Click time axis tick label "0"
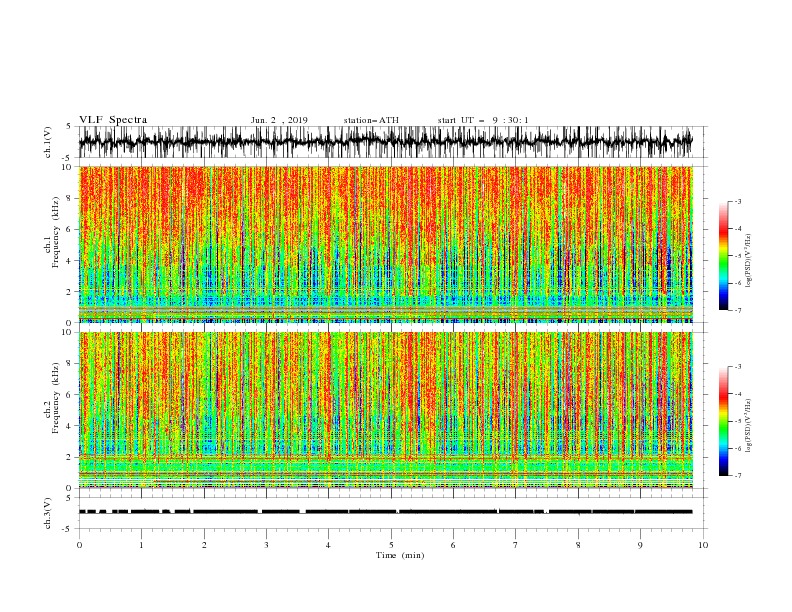Viewport: 792px width, 612px height. click(x=79, y=545)
